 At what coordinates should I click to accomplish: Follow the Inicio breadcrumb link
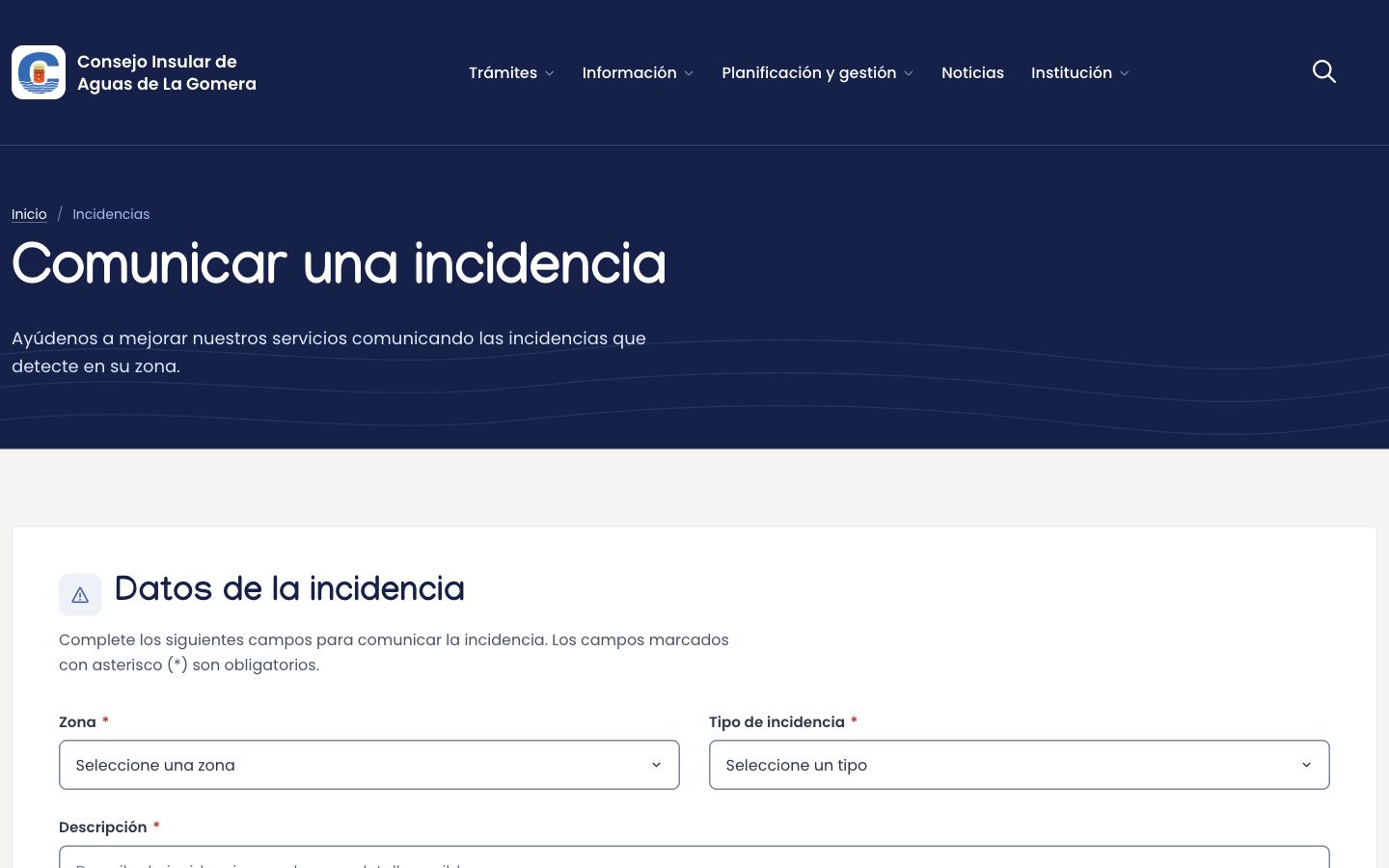pos(29,214)
